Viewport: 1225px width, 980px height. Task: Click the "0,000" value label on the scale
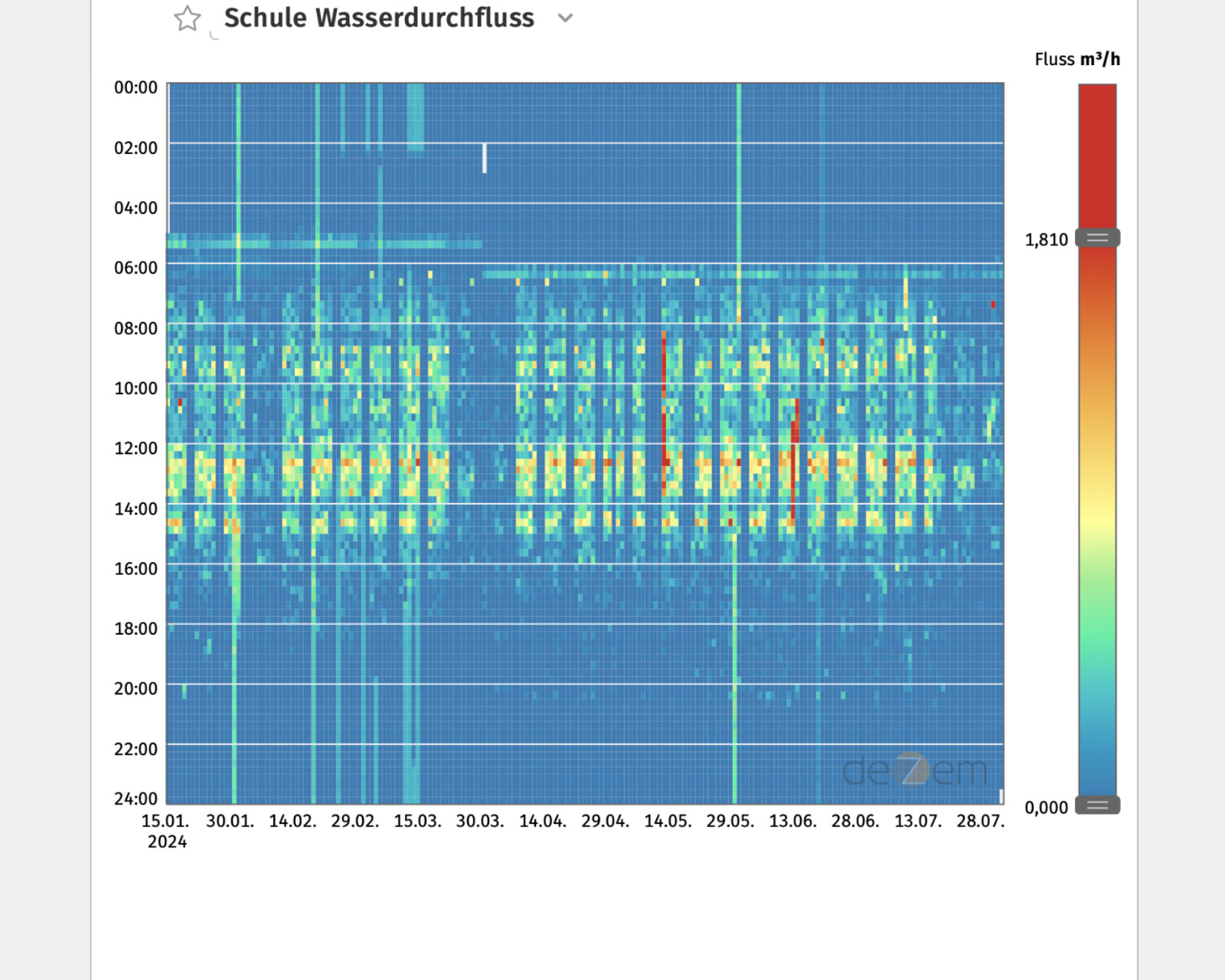[x=1047, y=808]
